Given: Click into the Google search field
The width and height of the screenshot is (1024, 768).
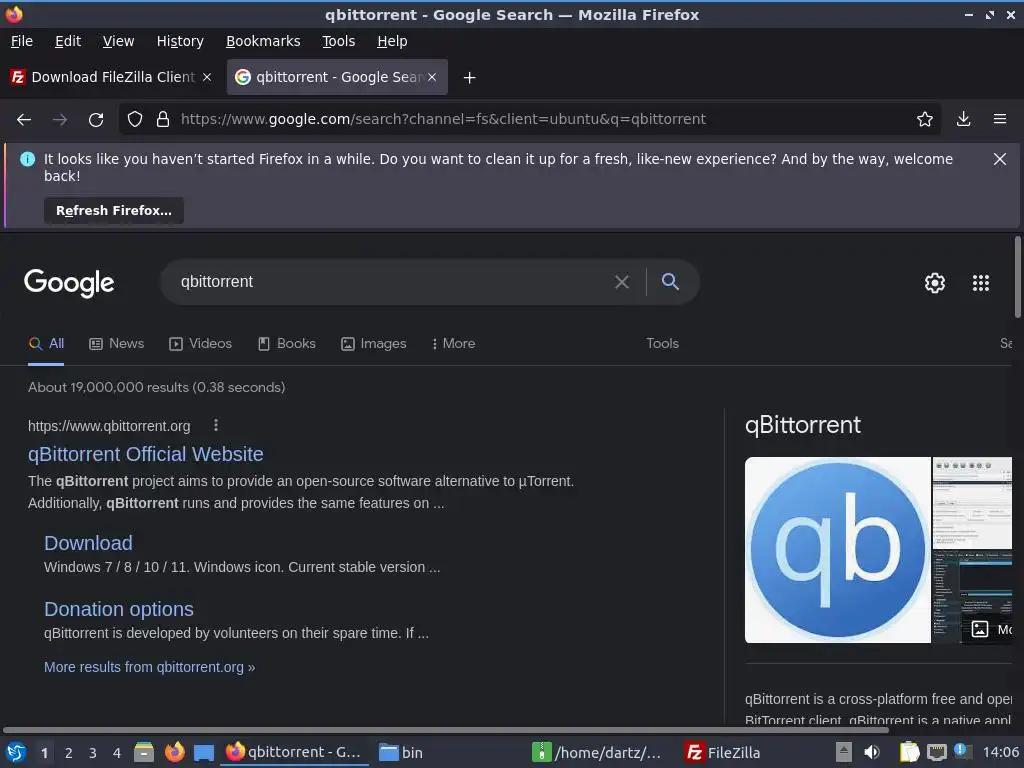Looking at the screenshot, I should 392,282.
